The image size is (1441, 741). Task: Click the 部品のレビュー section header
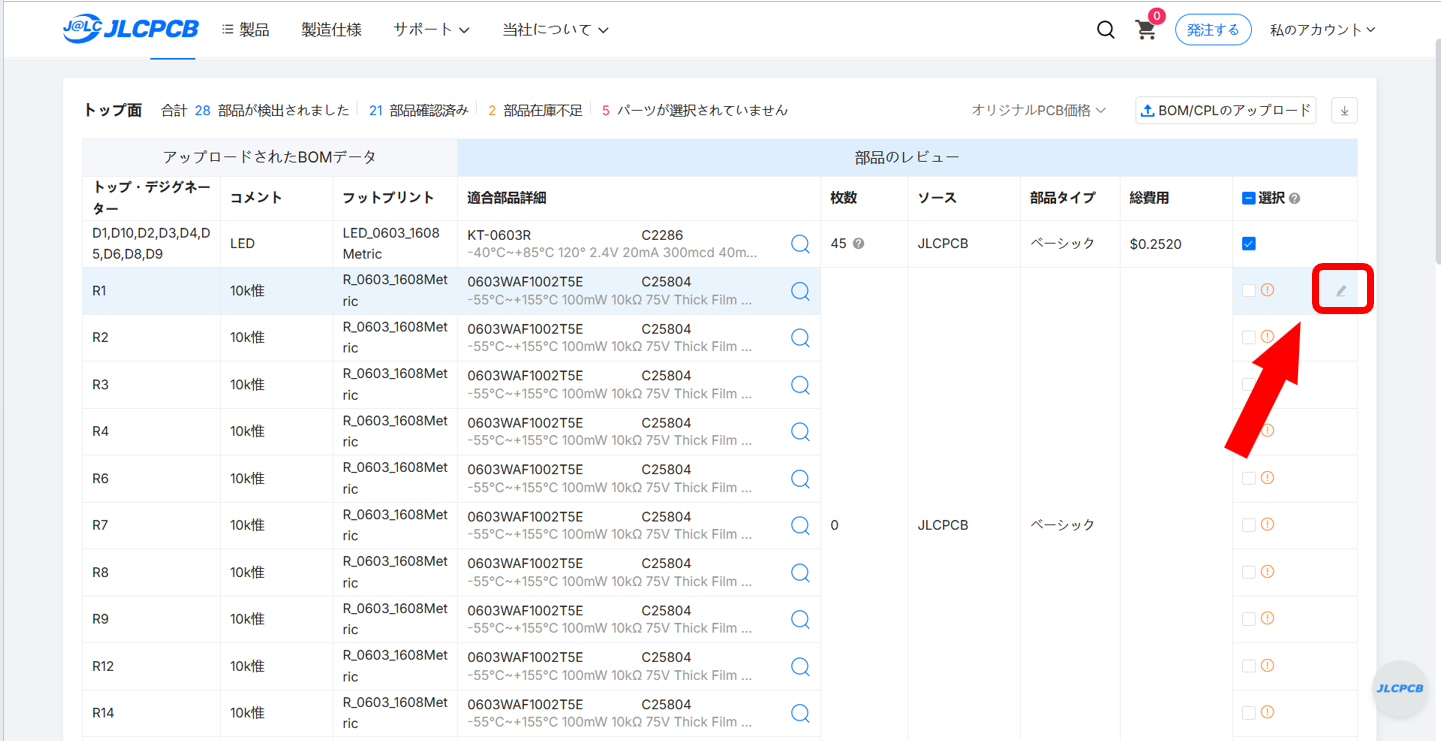907,158
